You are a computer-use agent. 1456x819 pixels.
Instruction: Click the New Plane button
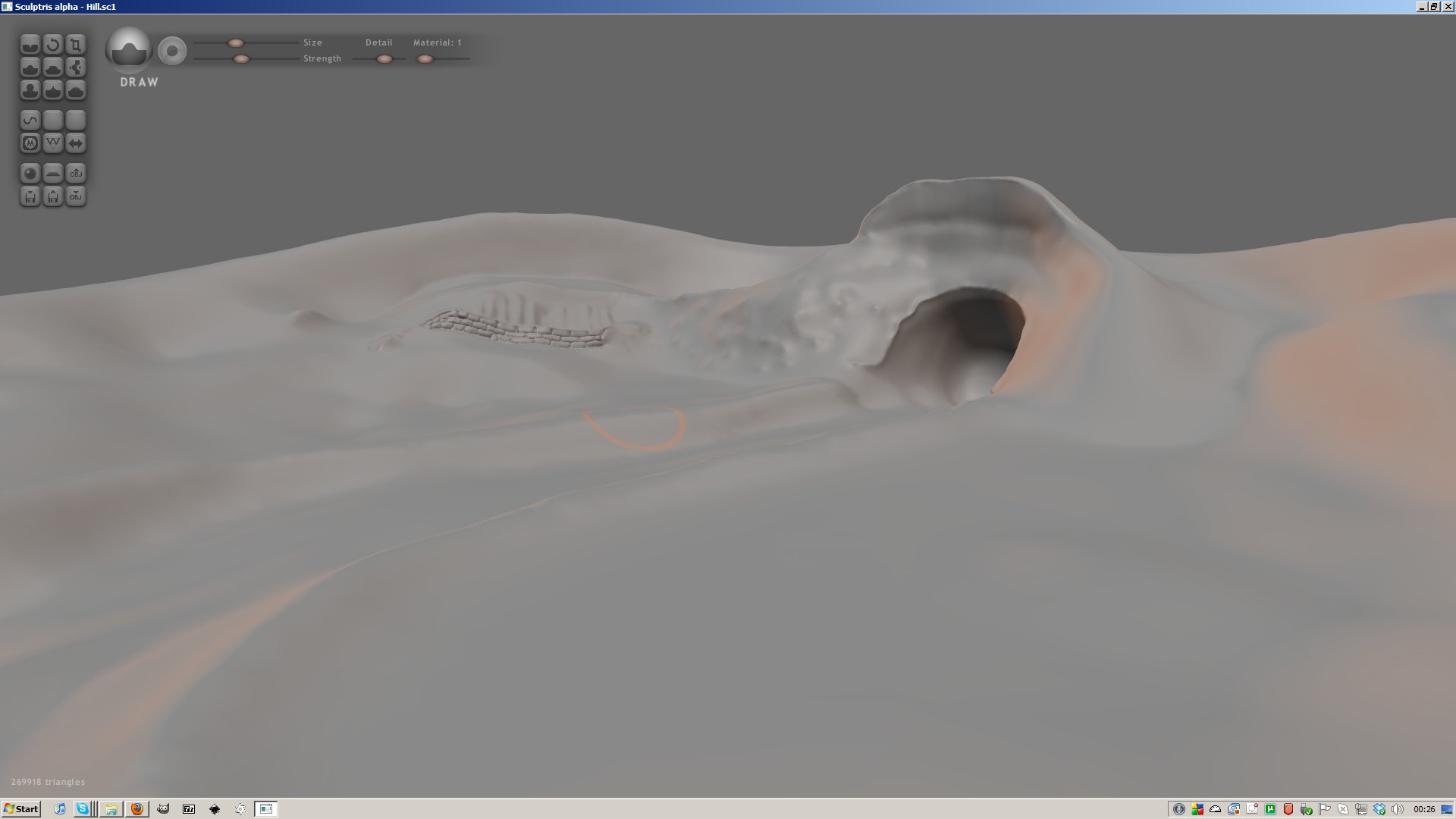(x=52, y=174)
